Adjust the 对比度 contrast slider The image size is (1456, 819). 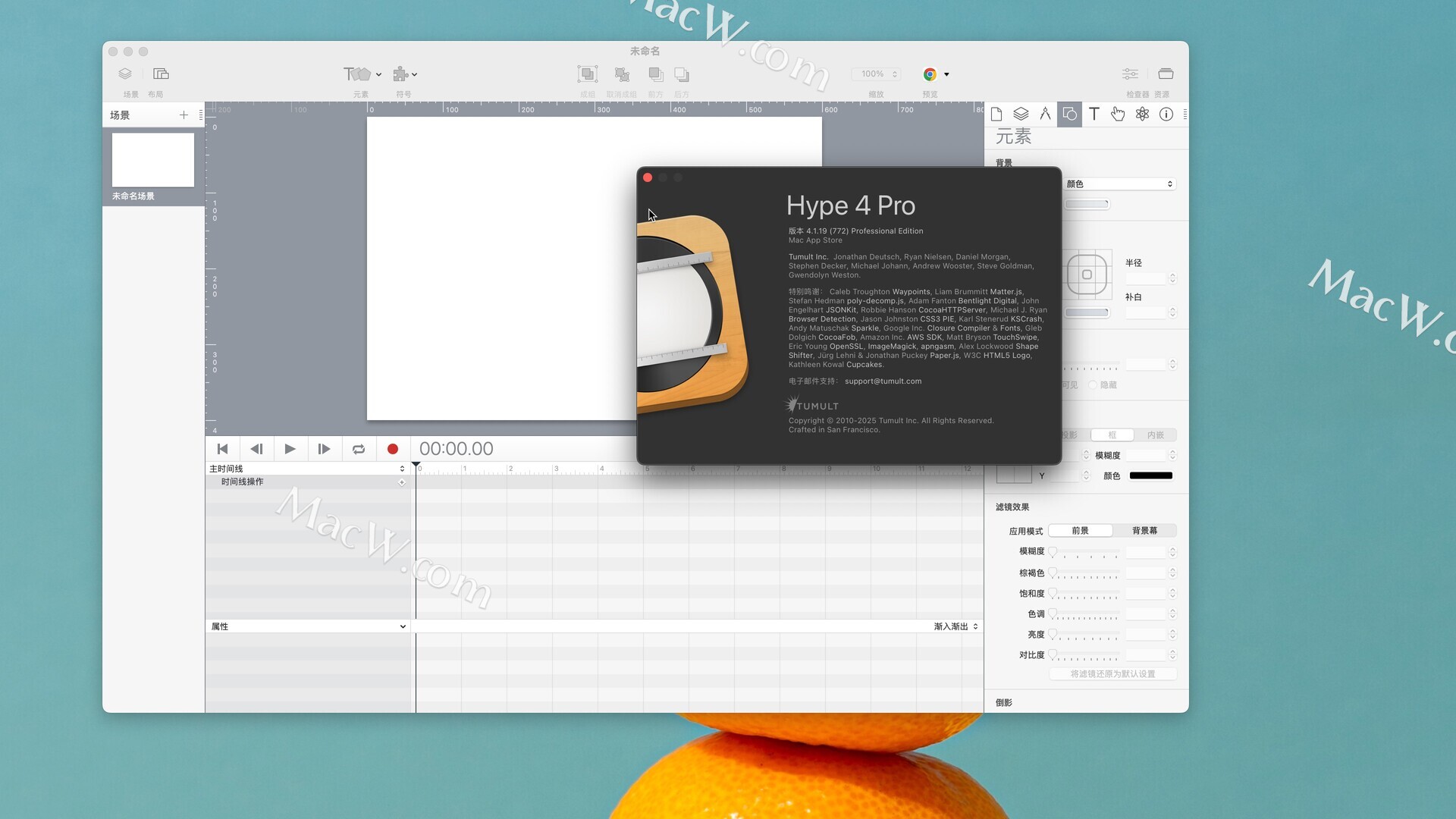(x=1085, y=654)
